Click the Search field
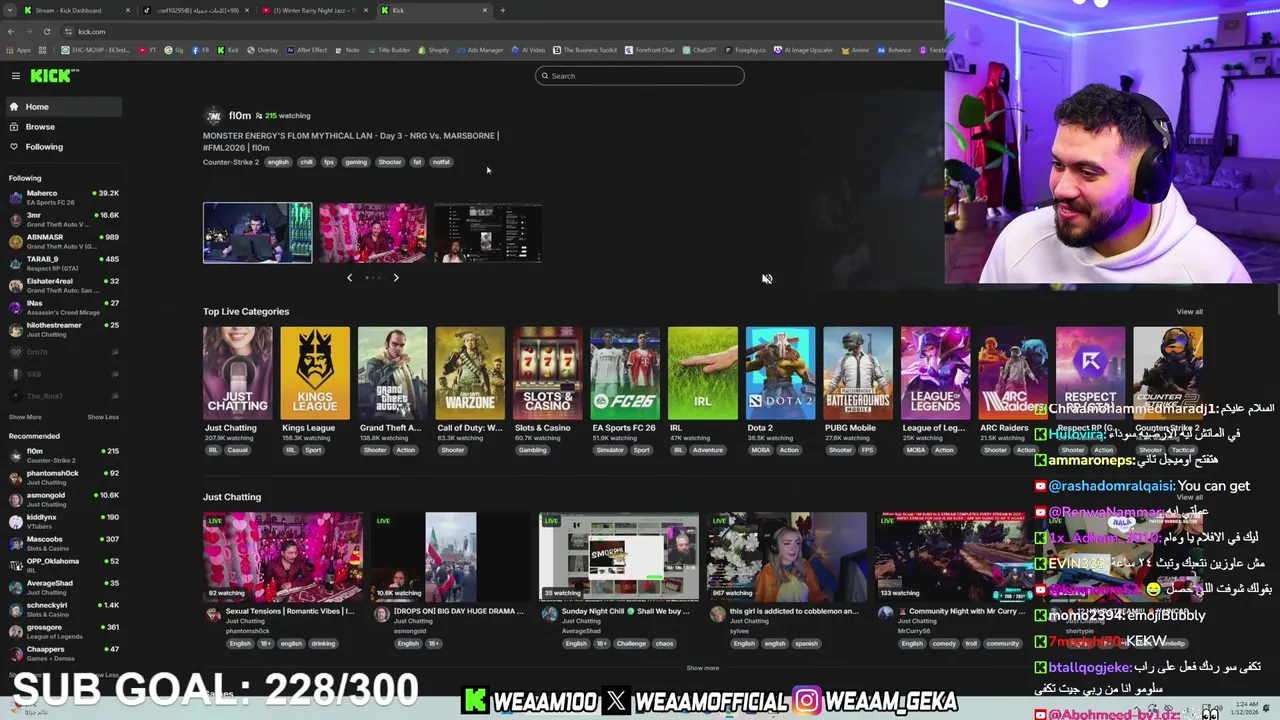 (640, 76)
